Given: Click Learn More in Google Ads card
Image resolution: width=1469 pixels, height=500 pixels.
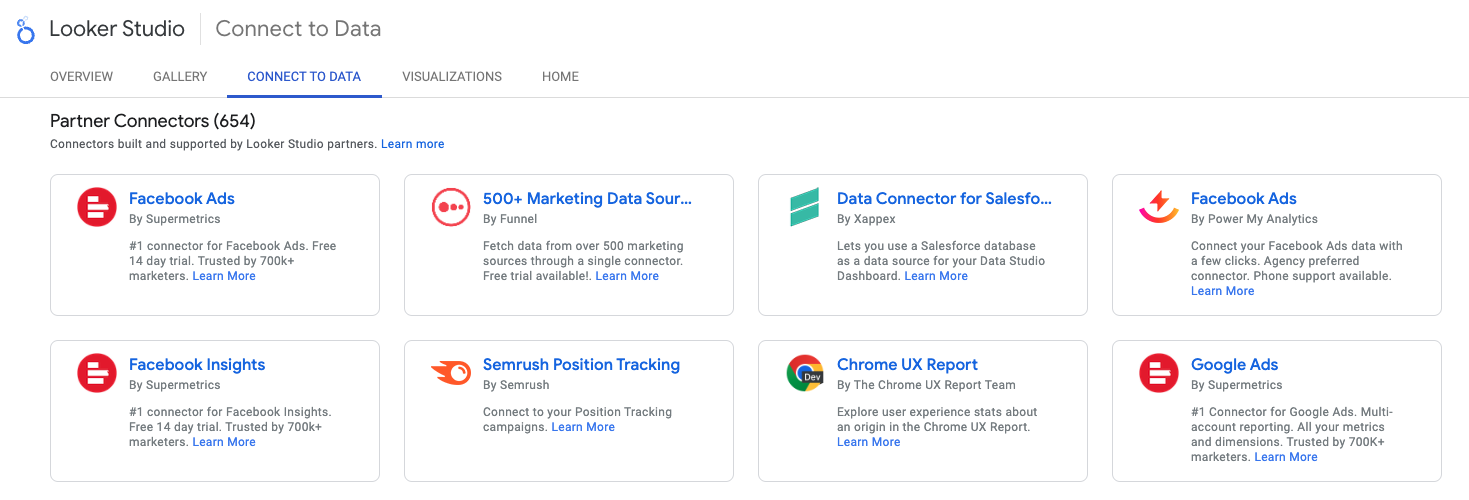Looking at the screenshot, I should click(1285, 457).
